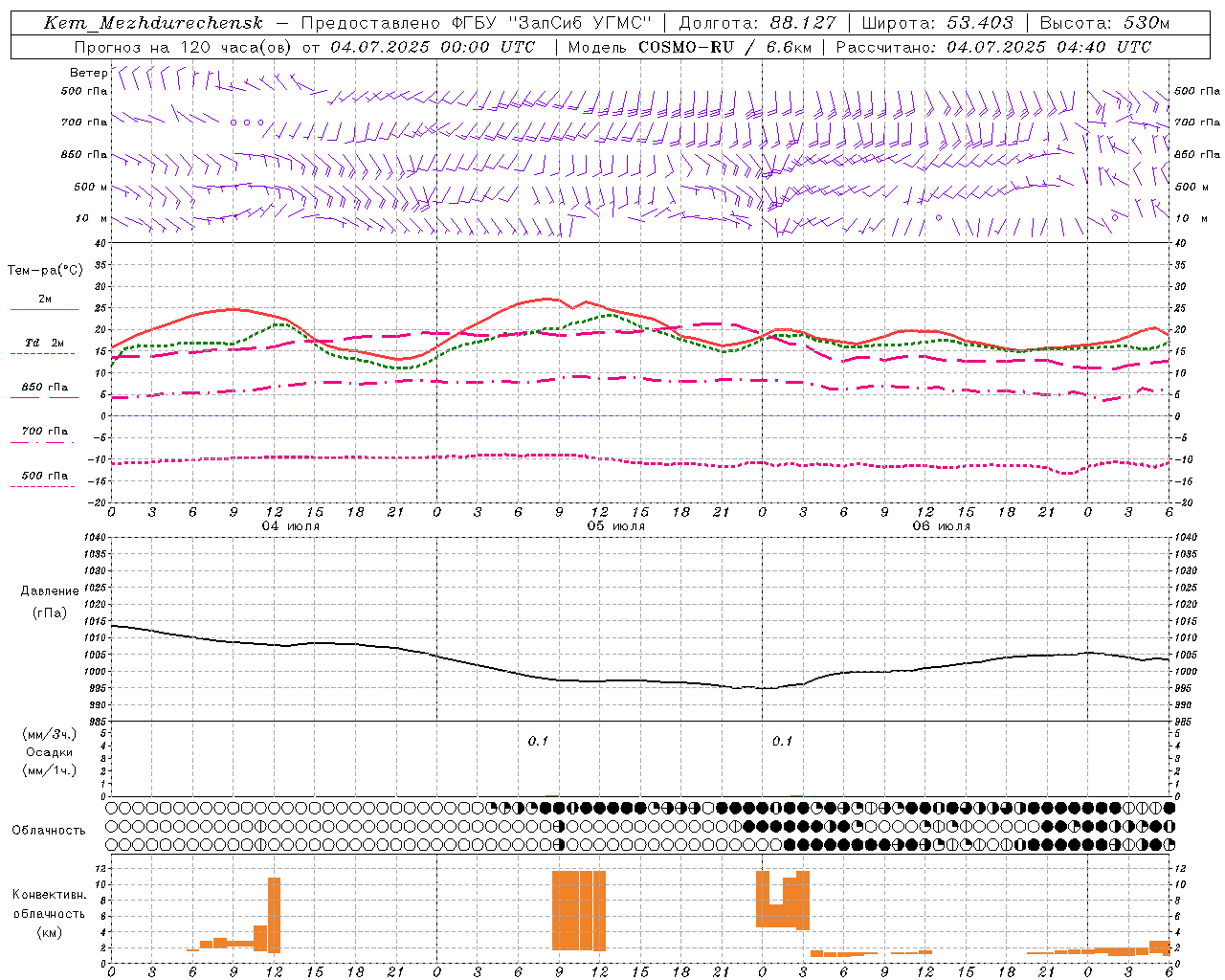
Task: Click the model label COSMO-RU / 6.6км
Action: click(724, 47)
